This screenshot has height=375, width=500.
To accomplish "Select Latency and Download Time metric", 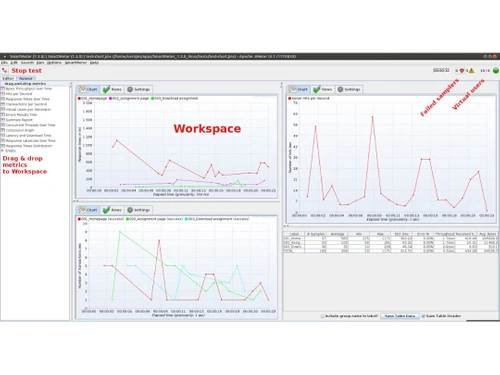I will click(x=26, y=136).
